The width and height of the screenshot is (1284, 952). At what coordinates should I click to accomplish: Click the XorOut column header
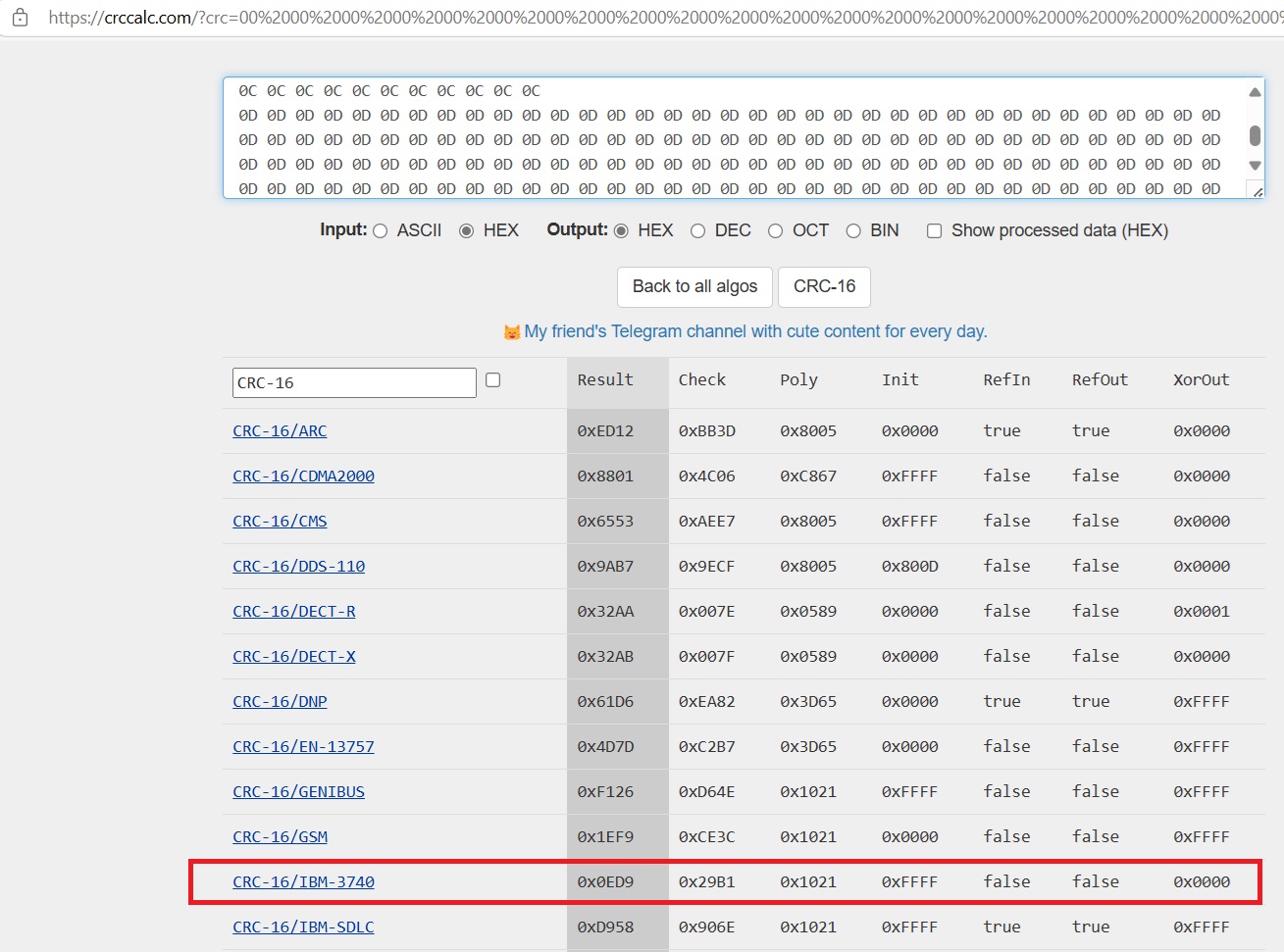pyautogui.click(x=1201, y=379)
